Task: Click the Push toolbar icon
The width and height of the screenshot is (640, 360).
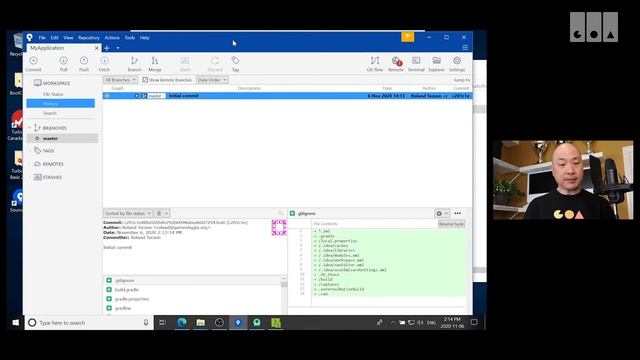Action: pyautogui.click(x=84, y=64)
